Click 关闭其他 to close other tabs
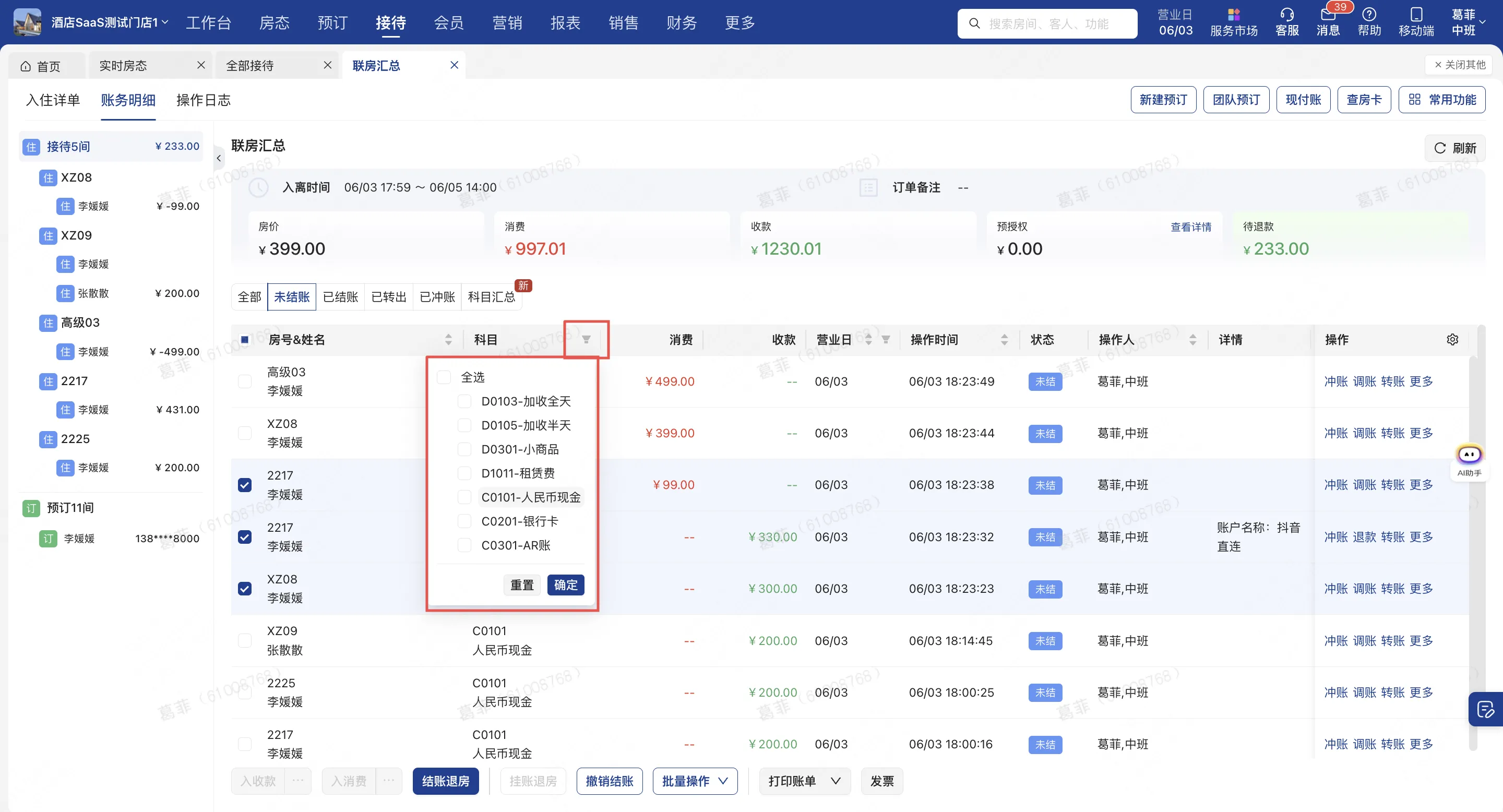This screenshot has width=1503, height=812. (x=1459, y=65)
